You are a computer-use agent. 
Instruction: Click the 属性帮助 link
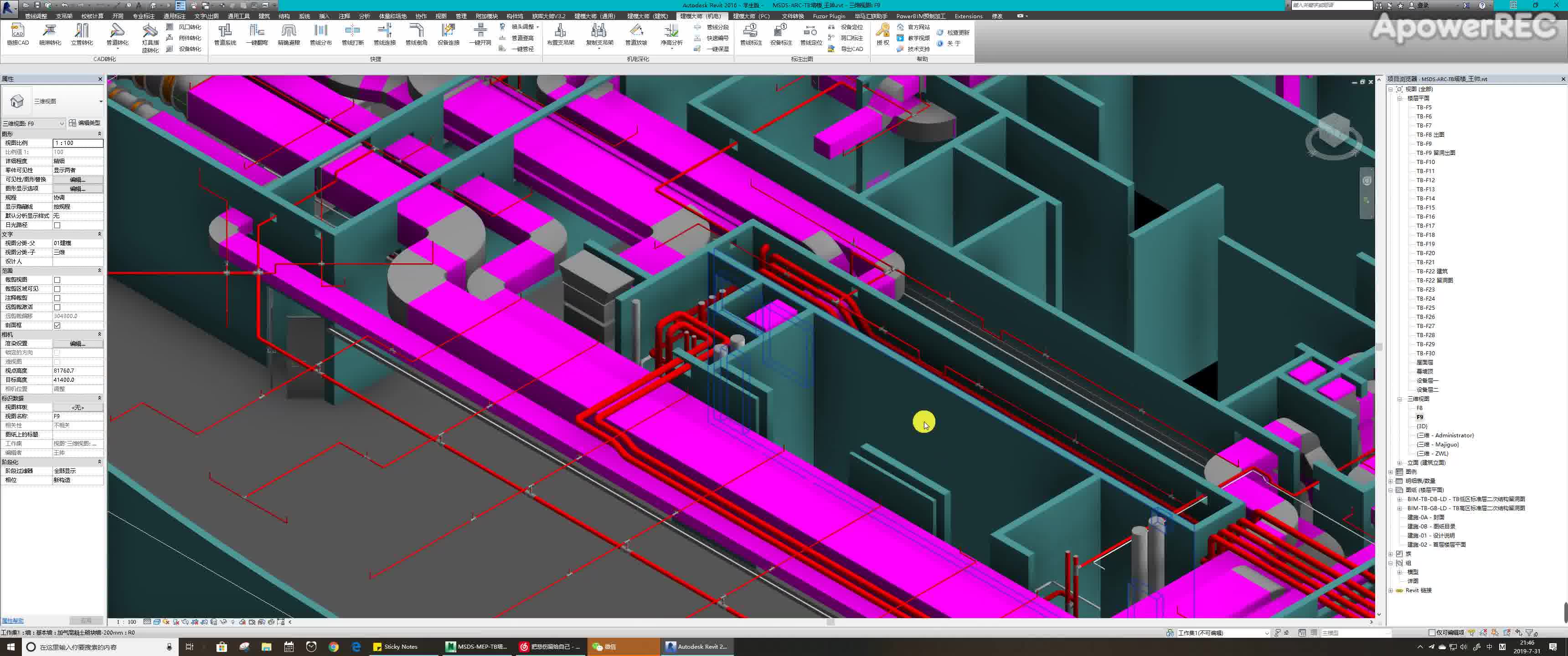point(13,621)
